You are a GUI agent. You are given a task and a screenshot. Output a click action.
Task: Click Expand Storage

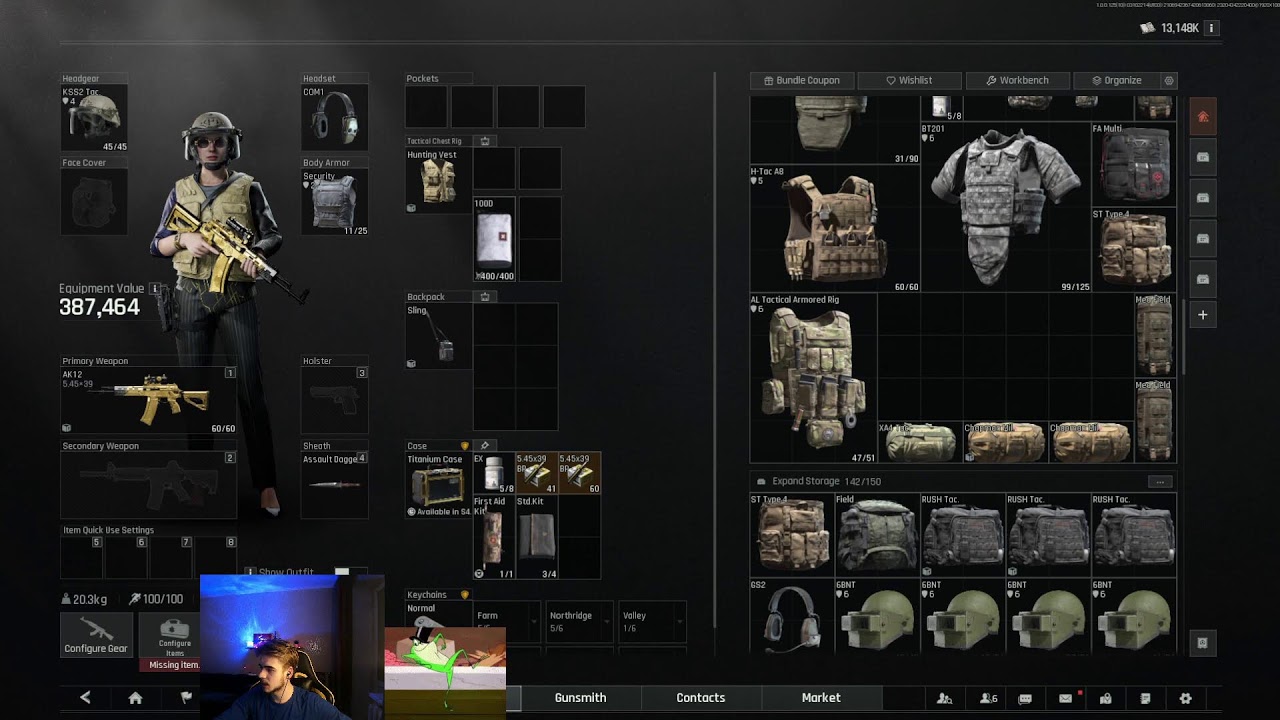pyautogui.click(x=806, y=481)
